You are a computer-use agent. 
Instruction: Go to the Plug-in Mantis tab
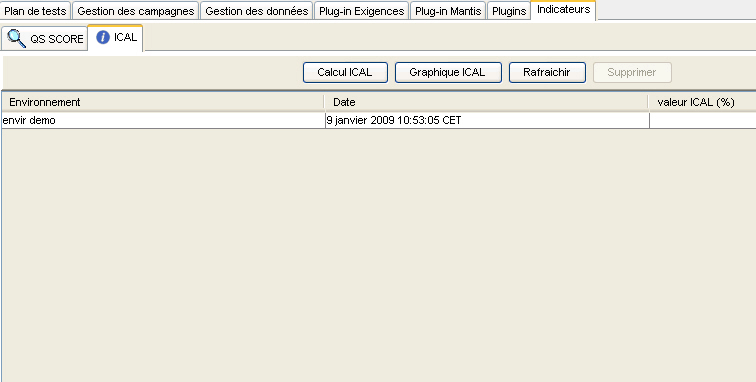pyautogui.click(x=448, y=11)
